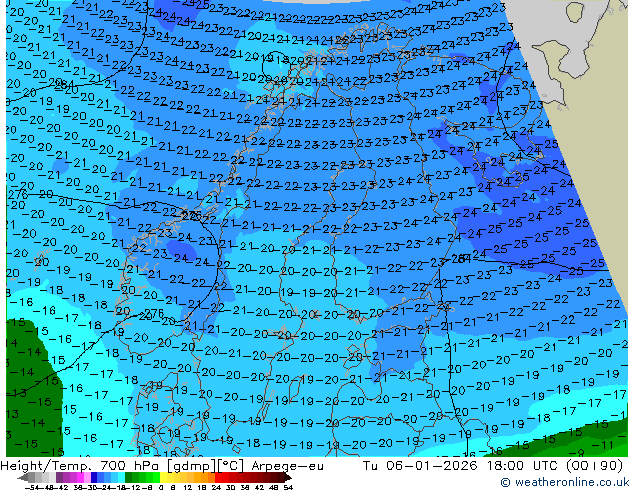The height and width of the screenshot is (490, 634).
Task: Click the 'Tu 06-01-2026 18:00 UTC' date label
Action: pyautogui.click(x=461, y=465)
